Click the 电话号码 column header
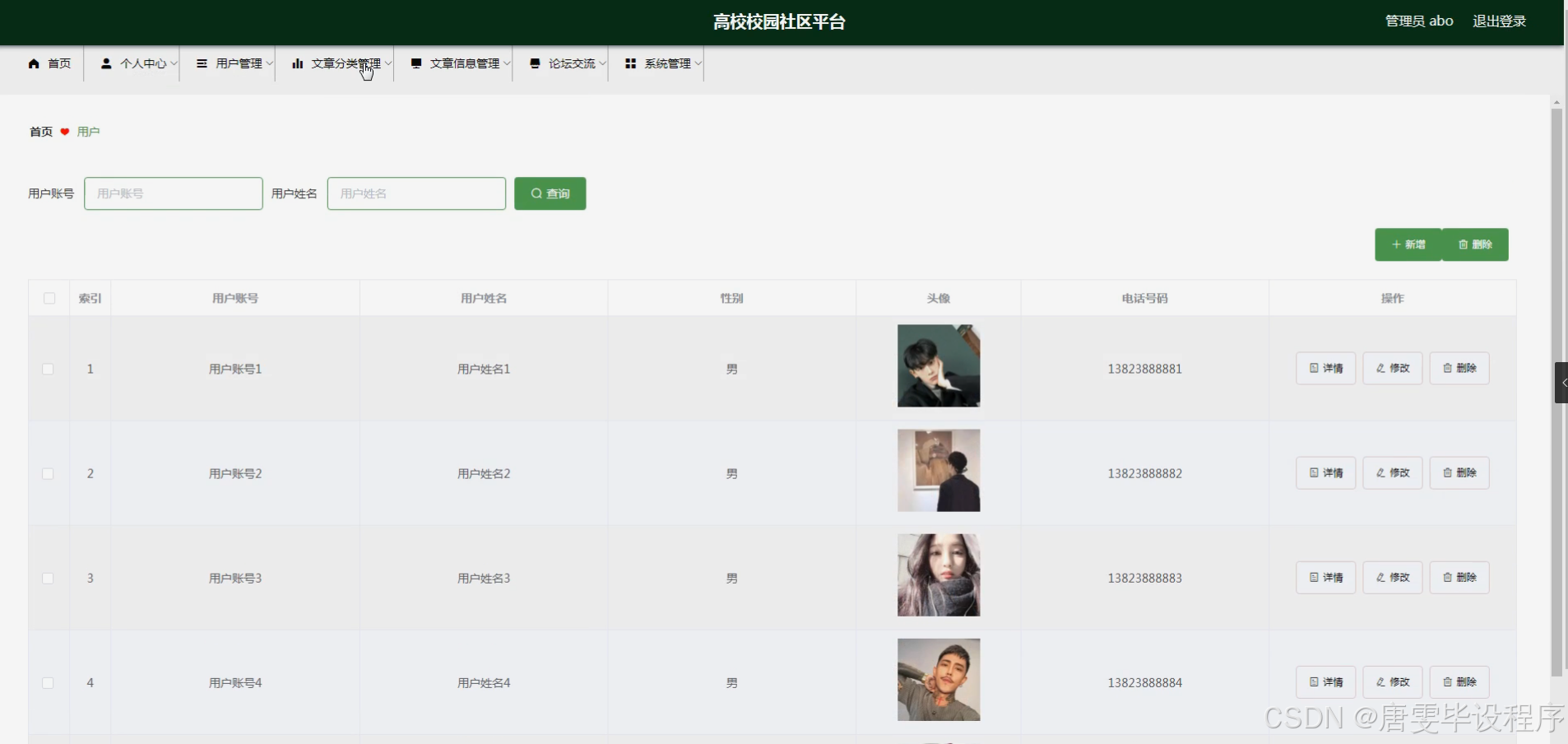This screenshot has width=1568, height=744. [x=1145, y=298]
